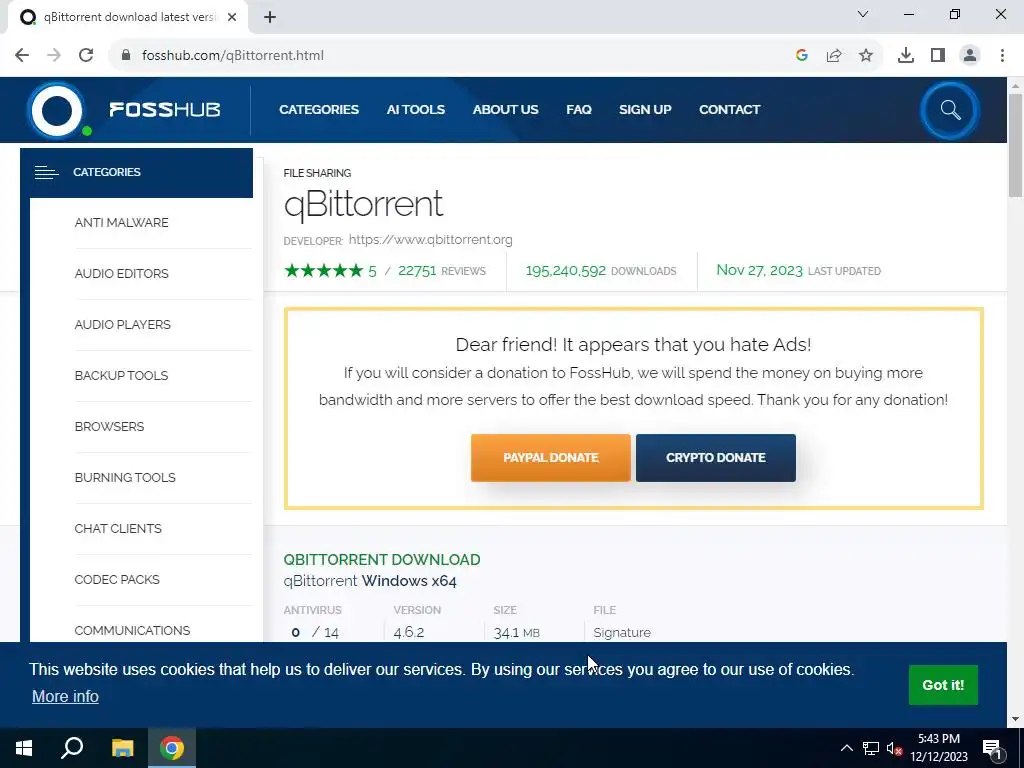Click the share page icon
The width and height of the screenshot is (1024, 768).
(x=834, y=56)
